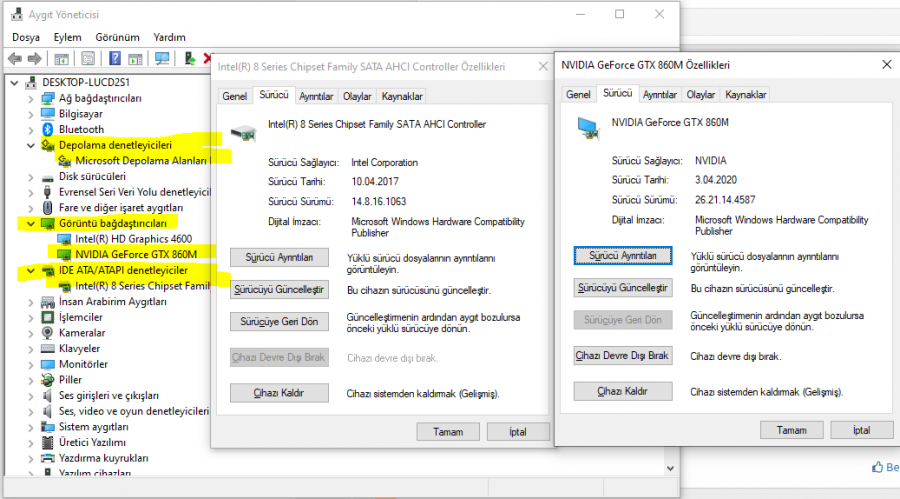Open the Dosya menu
Image resolution: width=900 pixels, height=499 pixels.
pos(26,37)
